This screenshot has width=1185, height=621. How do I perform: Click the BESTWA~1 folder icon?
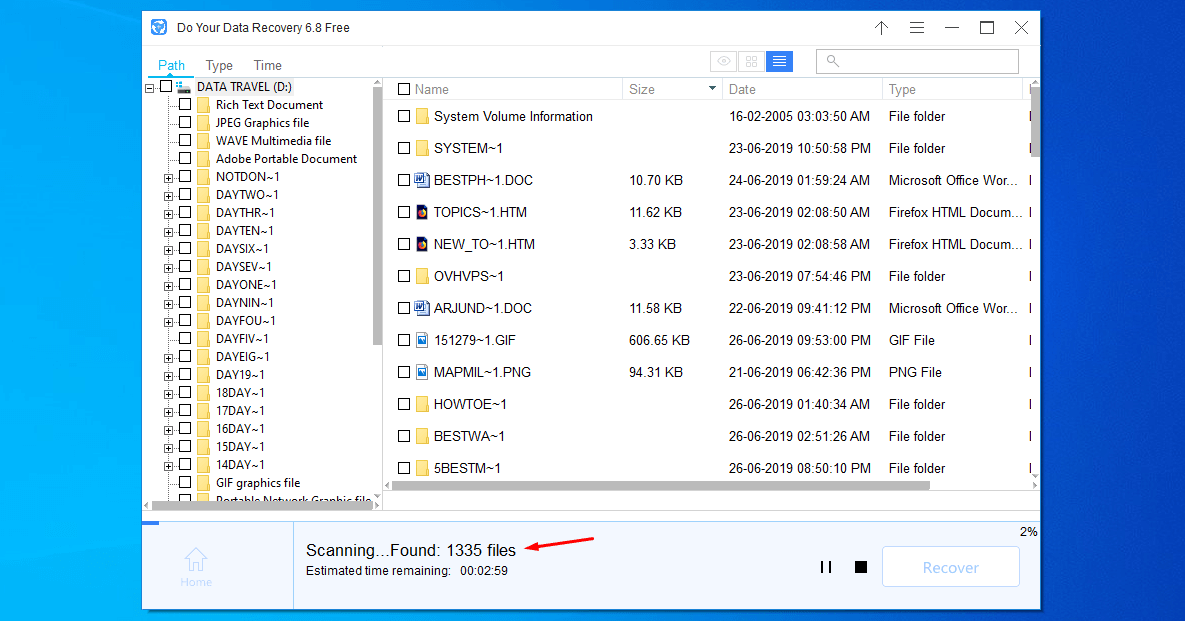(422, 436)
